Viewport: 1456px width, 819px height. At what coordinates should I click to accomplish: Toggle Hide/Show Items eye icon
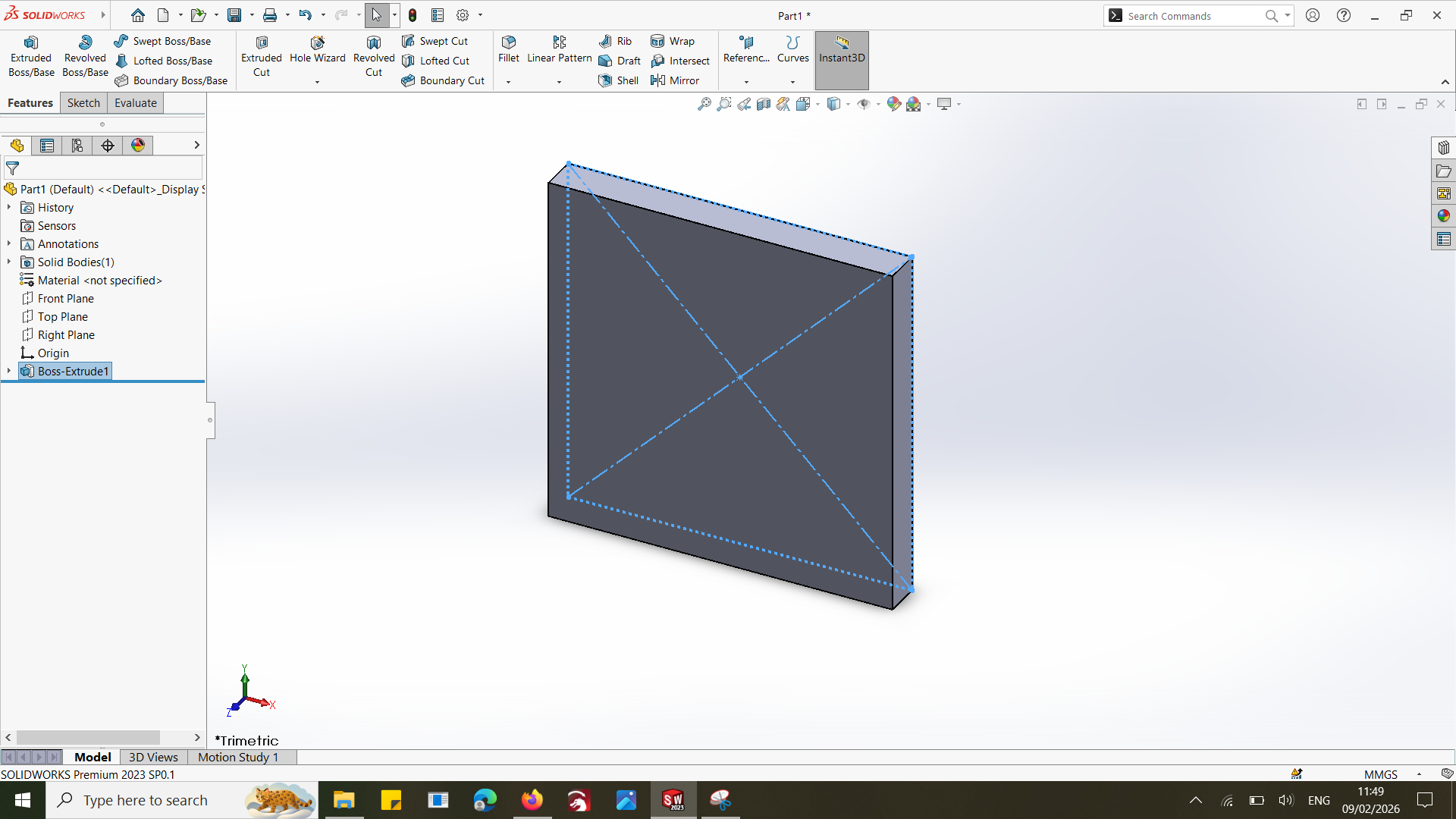point(863,104)
